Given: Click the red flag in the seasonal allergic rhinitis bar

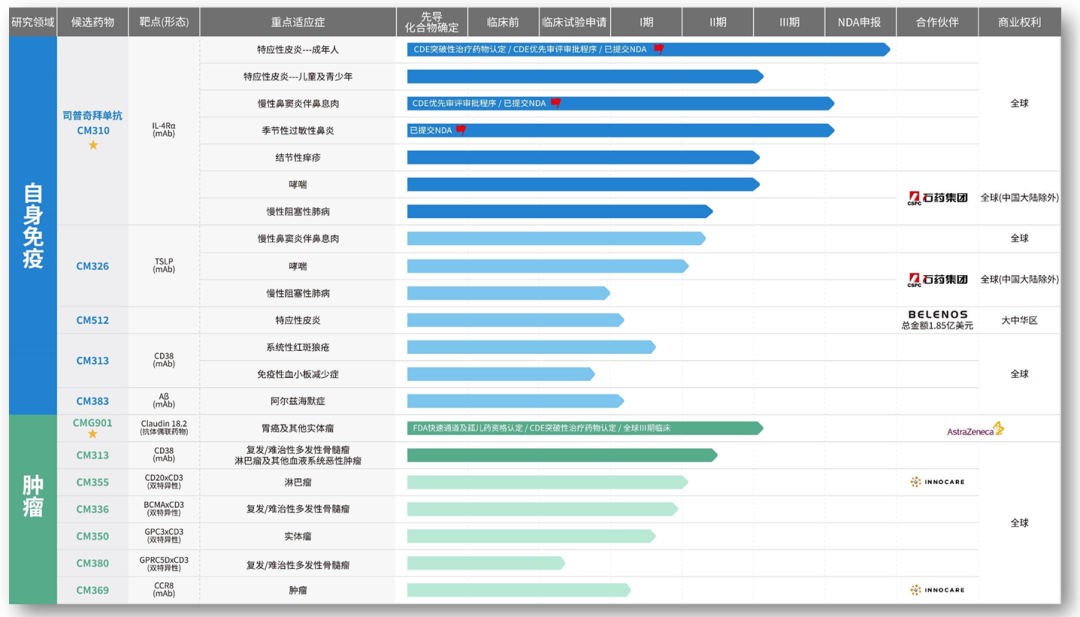Looking at the screenshot, I should click(461, 129).
